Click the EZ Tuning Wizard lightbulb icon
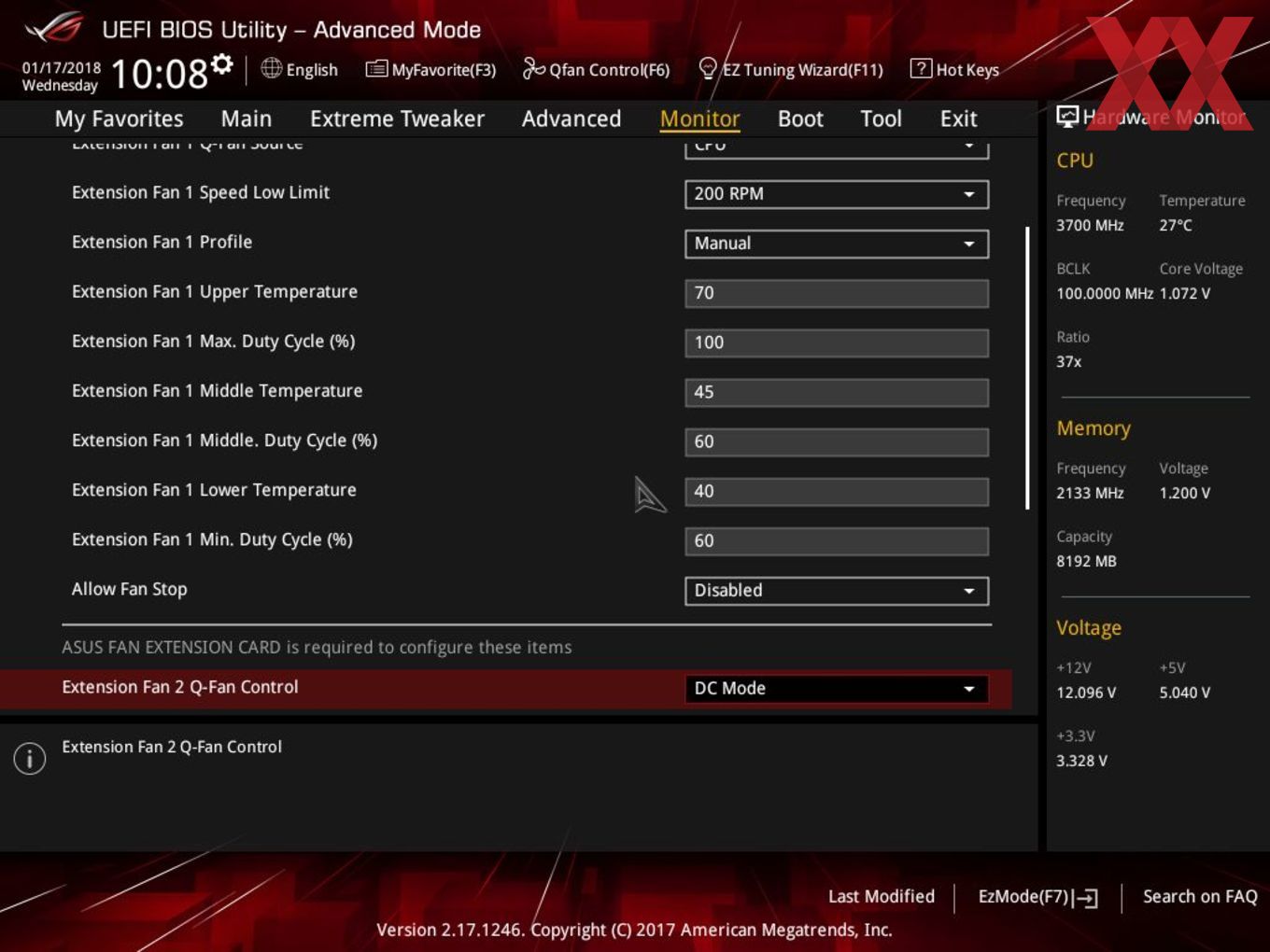 tap(708, 68)
